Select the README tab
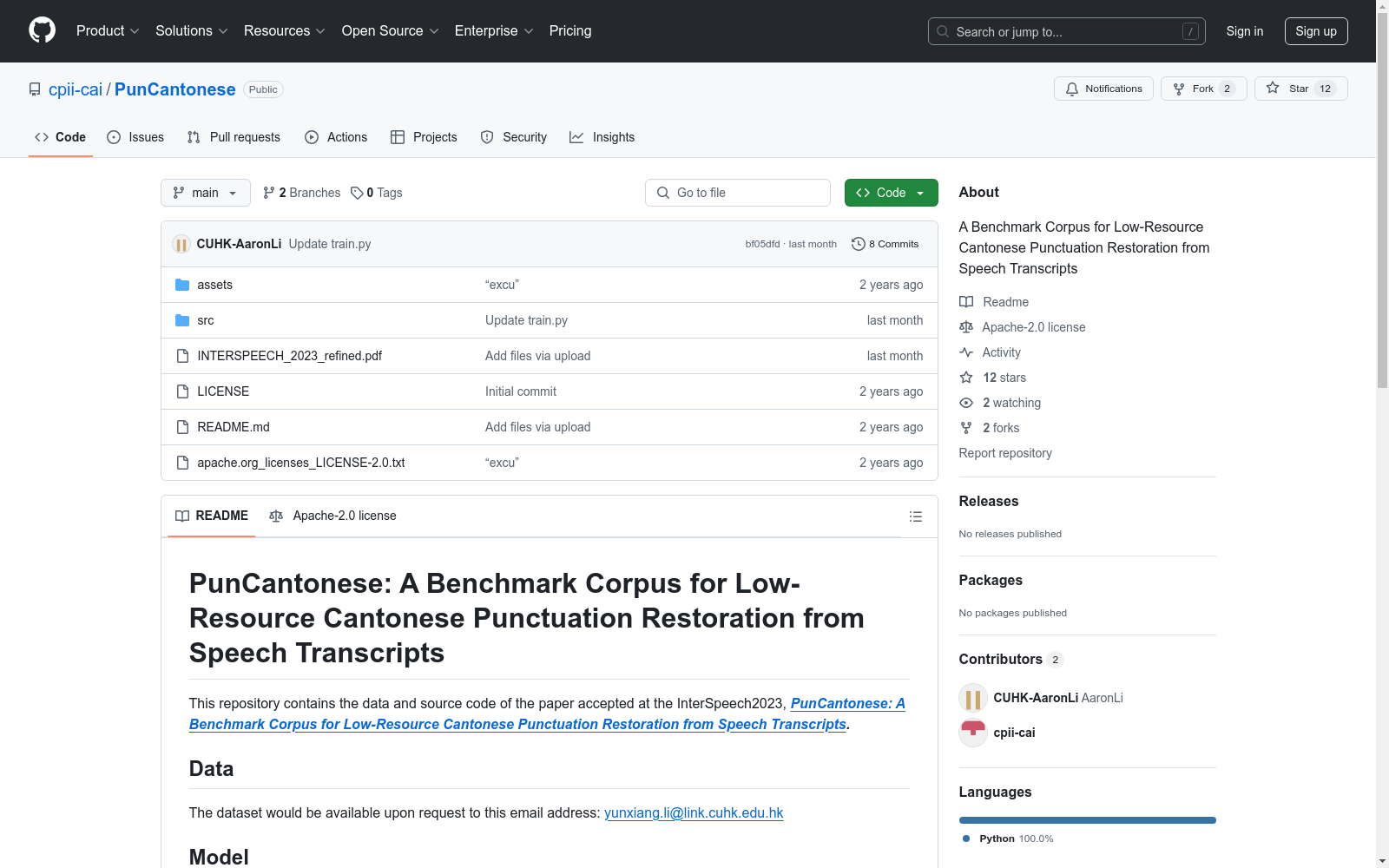 (x=212, y=516)
